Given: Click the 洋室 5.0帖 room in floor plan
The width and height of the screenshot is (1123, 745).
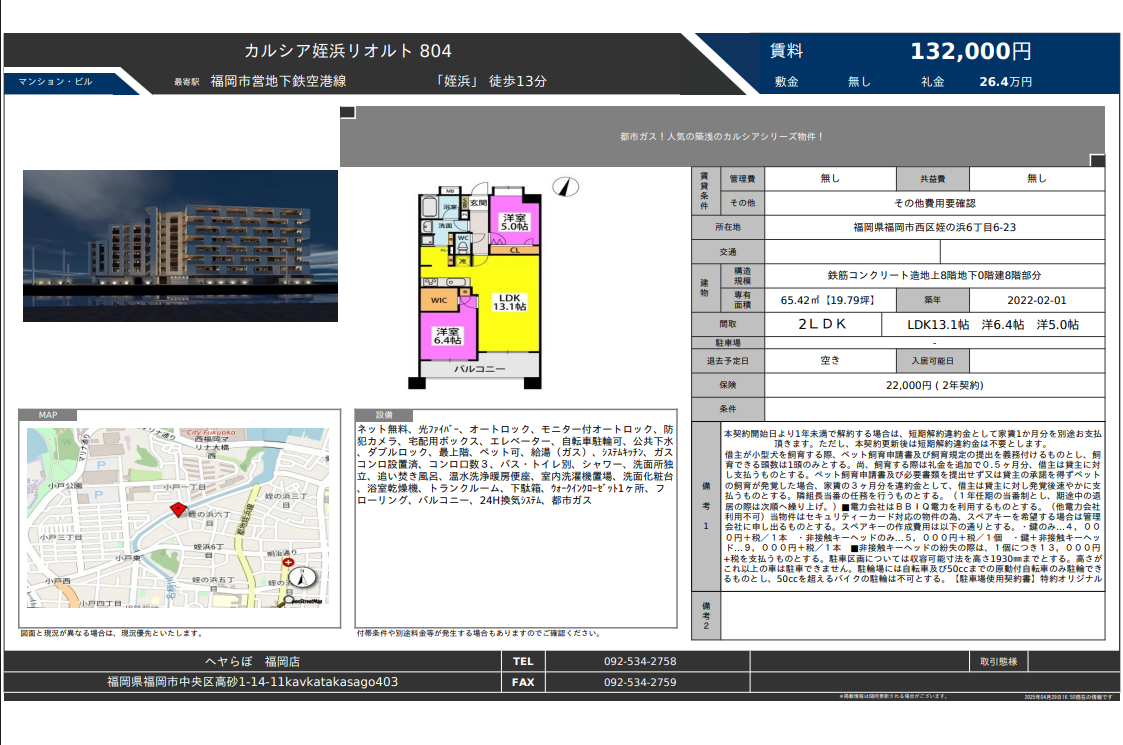Looking at the screenshot, I should coord(514,222).
